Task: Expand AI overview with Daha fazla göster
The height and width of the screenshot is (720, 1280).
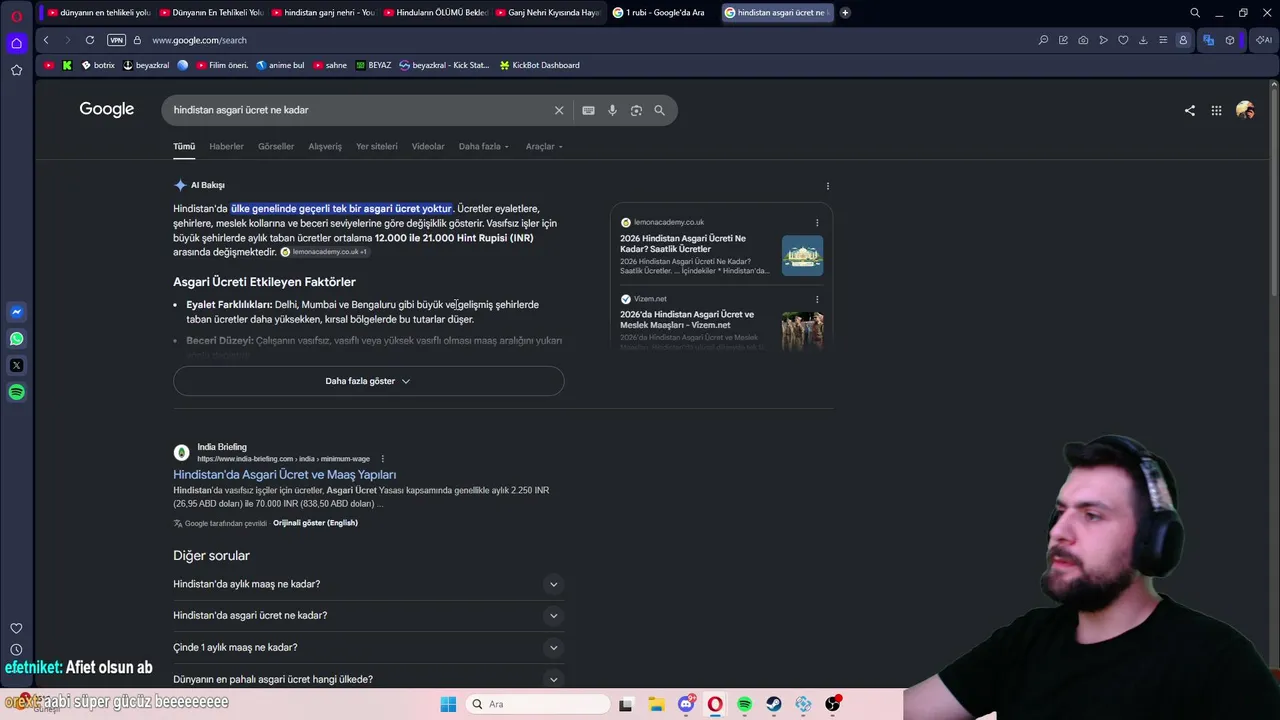Action: (x=368, y=381)
